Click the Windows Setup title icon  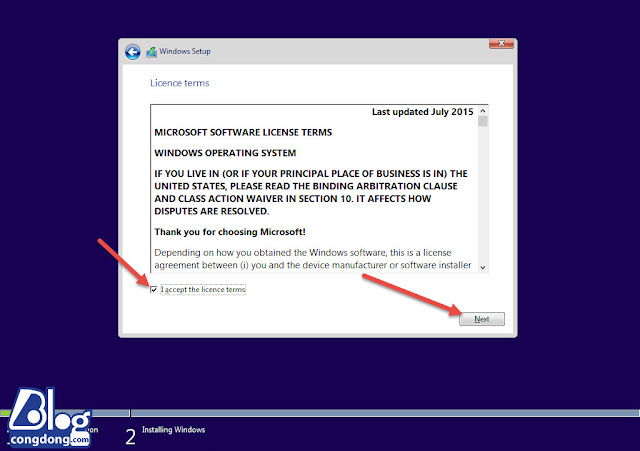[x=151, y=52]
